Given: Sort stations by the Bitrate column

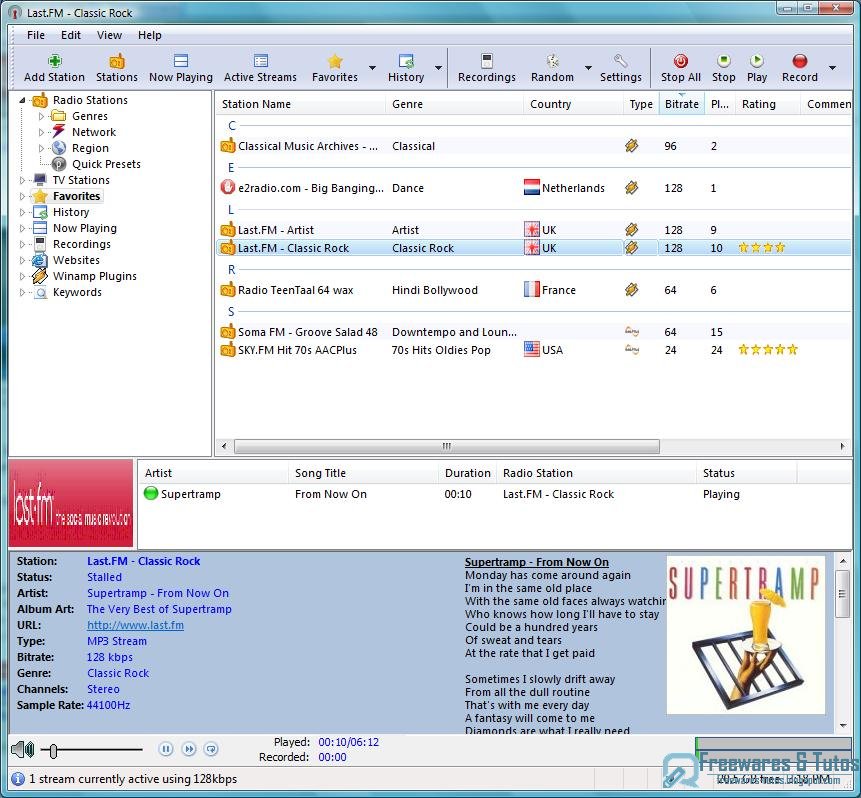Looking at the screenshot, I should [681, 103].
